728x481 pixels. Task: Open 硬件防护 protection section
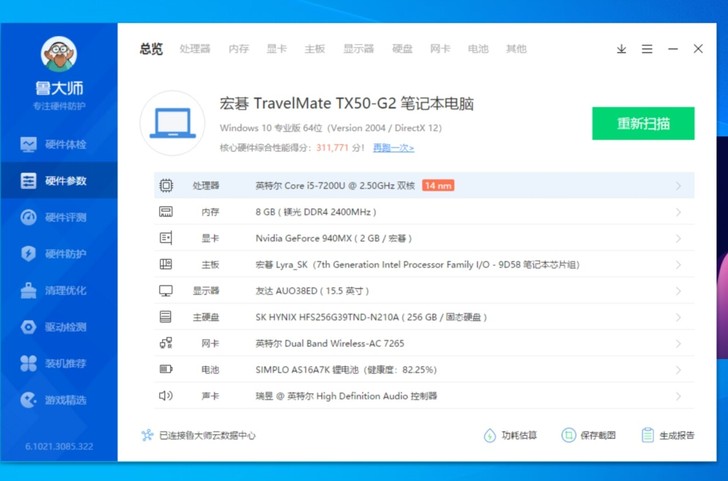point(58,254)
